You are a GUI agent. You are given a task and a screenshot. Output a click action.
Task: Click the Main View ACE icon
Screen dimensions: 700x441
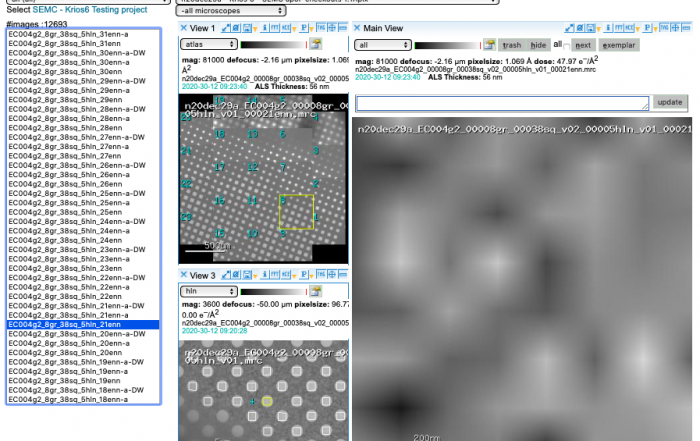[629, 28]
